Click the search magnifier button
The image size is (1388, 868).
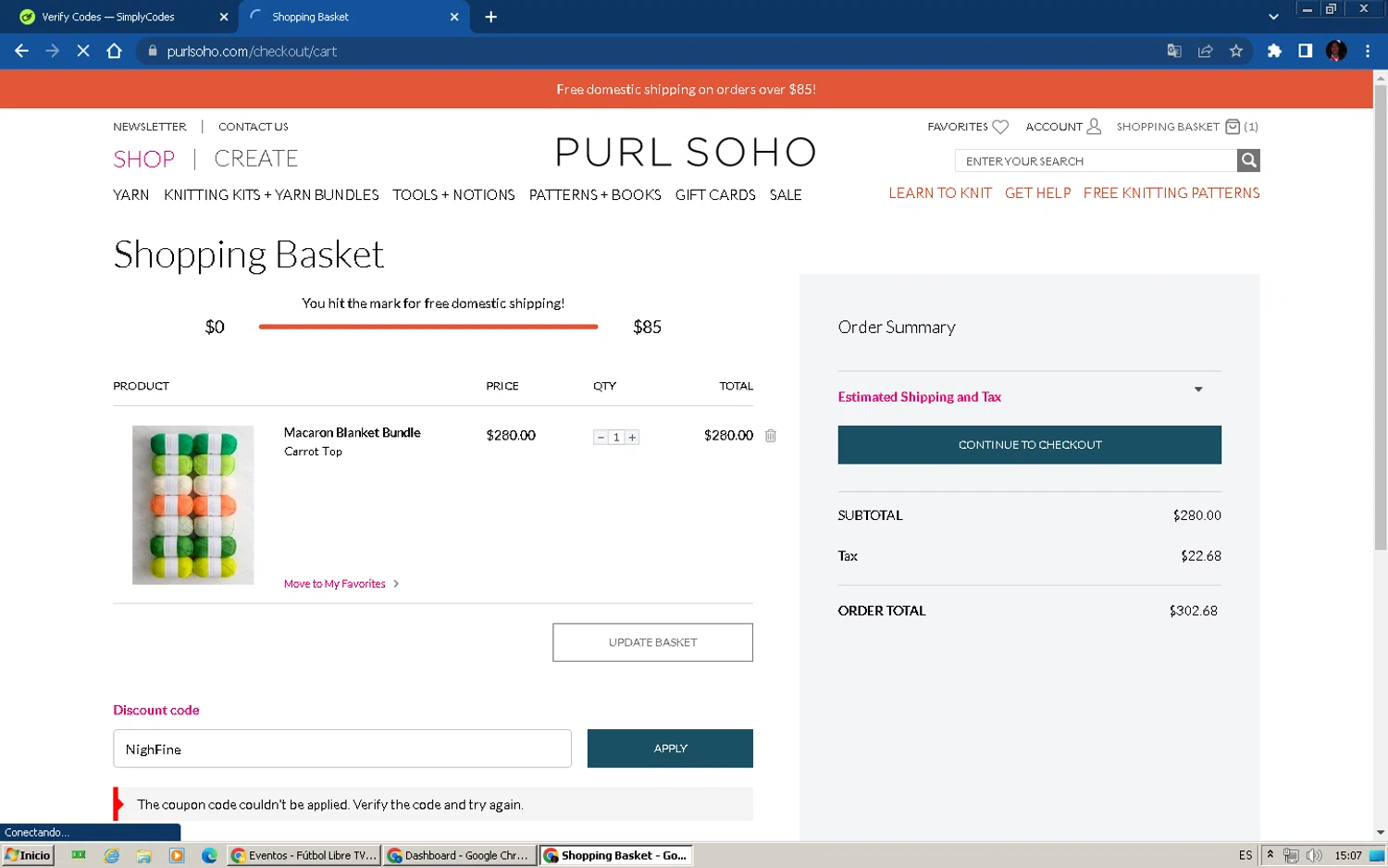(x=1248, y=160)
